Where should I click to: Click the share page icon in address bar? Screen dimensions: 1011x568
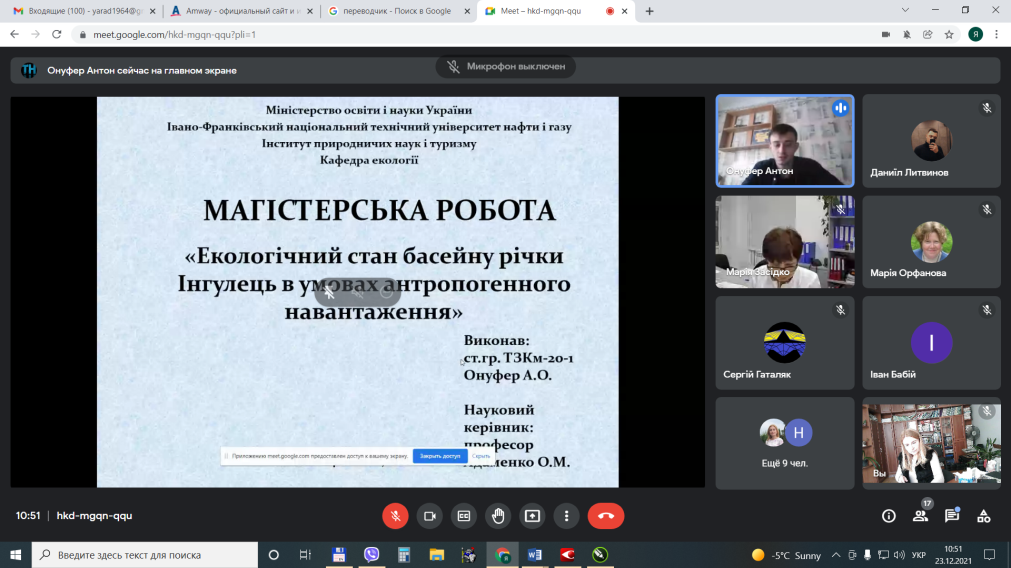click(928, 34)
